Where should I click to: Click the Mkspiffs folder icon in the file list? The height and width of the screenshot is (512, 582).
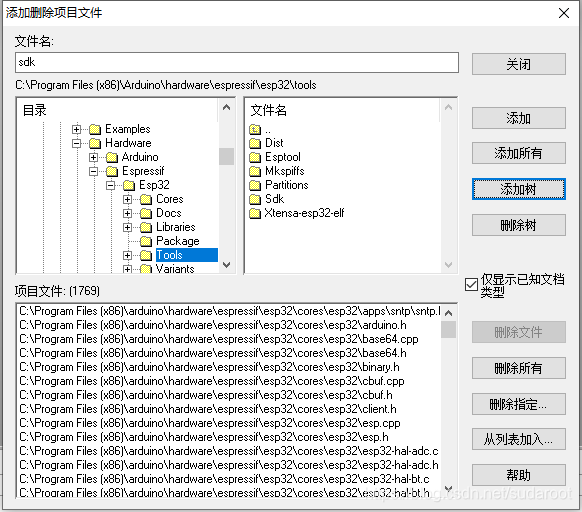pos(255,171)
